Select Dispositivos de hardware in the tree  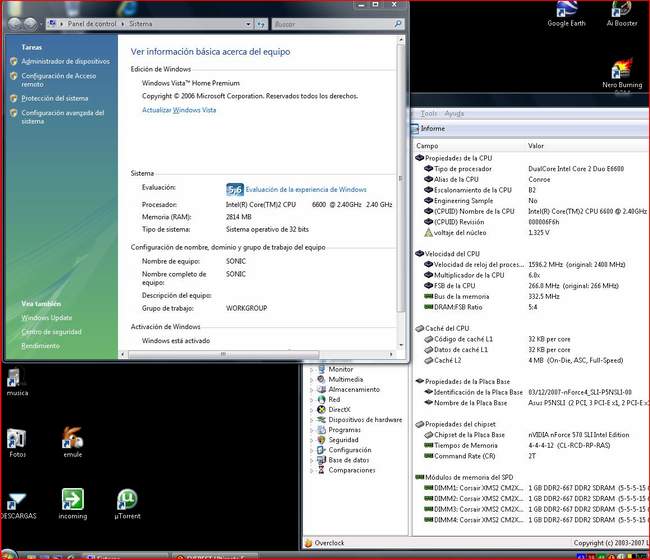click(365, 420)
